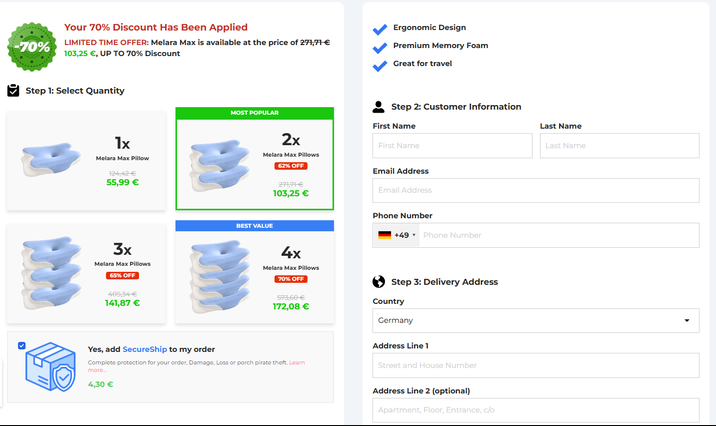Click the 4,30 € SecureShip price
716x426 pixels.
pyautogui.click(x=100, y=384)
